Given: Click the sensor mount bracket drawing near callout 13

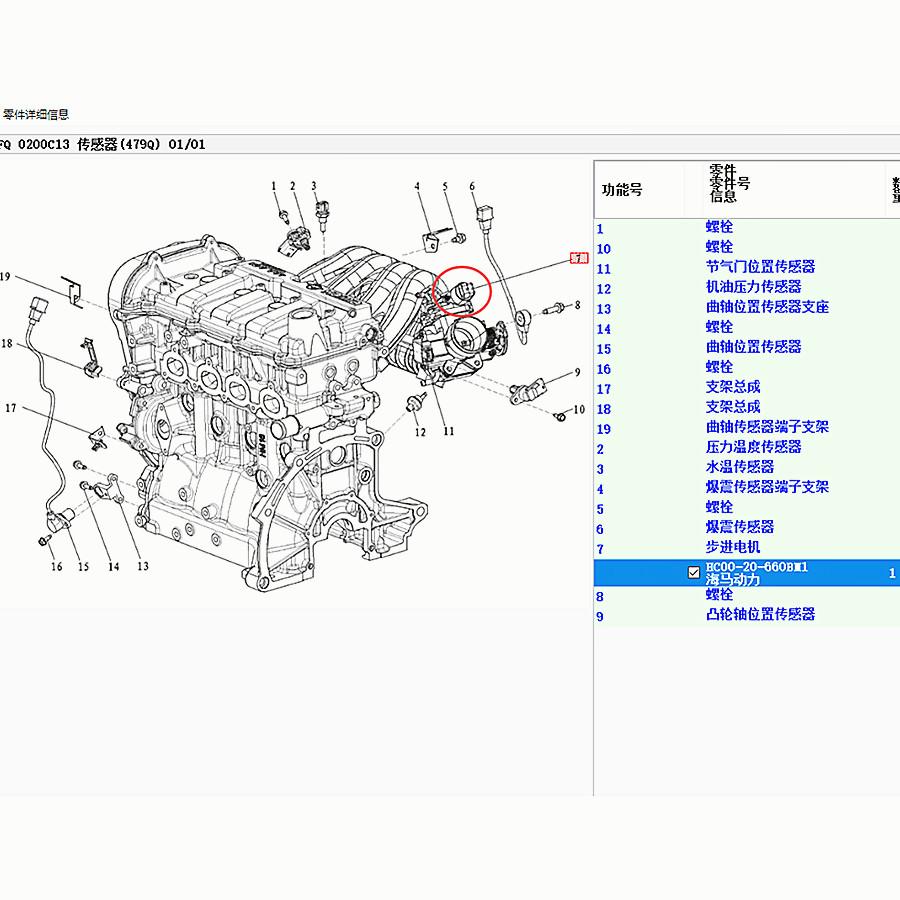Looking at the screenshot, I should (111, 488).
